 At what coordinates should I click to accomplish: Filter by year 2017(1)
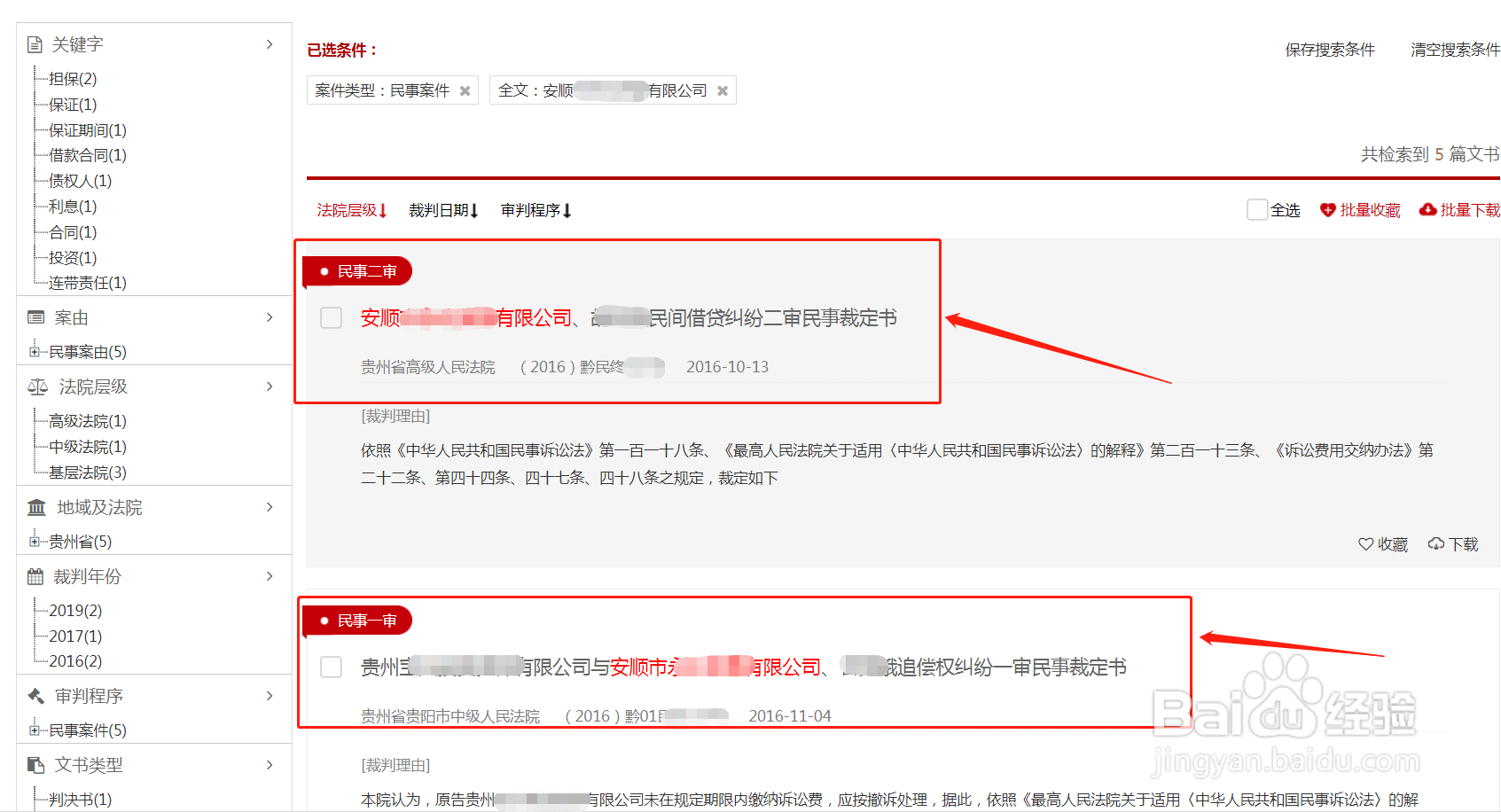[75, 636]
